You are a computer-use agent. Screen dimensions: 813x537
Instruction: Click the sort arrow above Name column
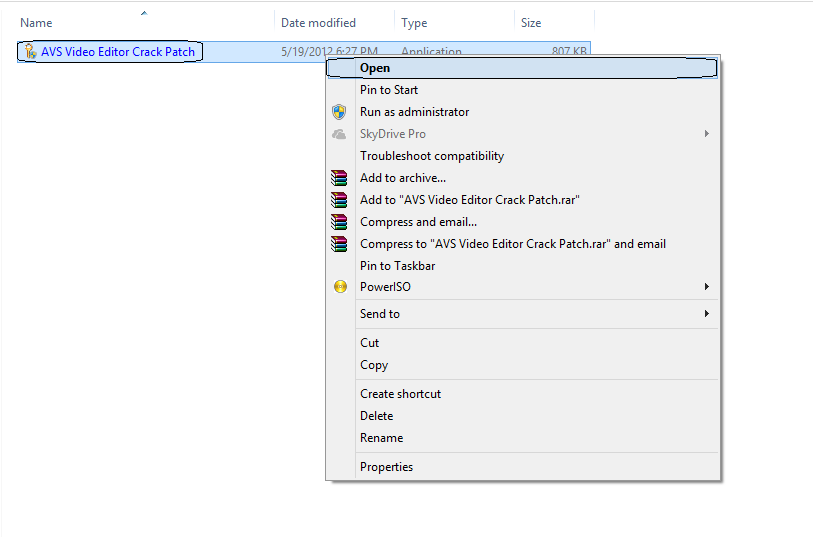[x=144, y=13]
